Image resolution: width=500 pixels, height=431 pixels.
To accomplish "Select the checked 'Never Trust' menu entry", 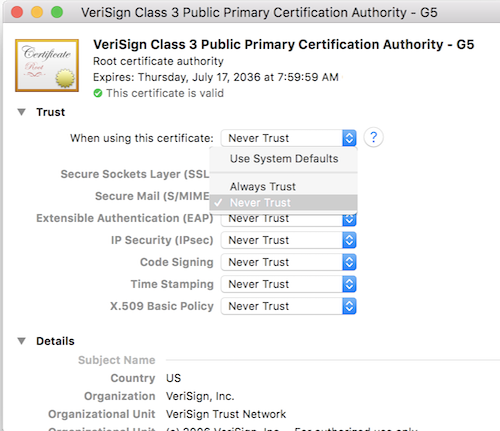I will [x=284, y=203].
